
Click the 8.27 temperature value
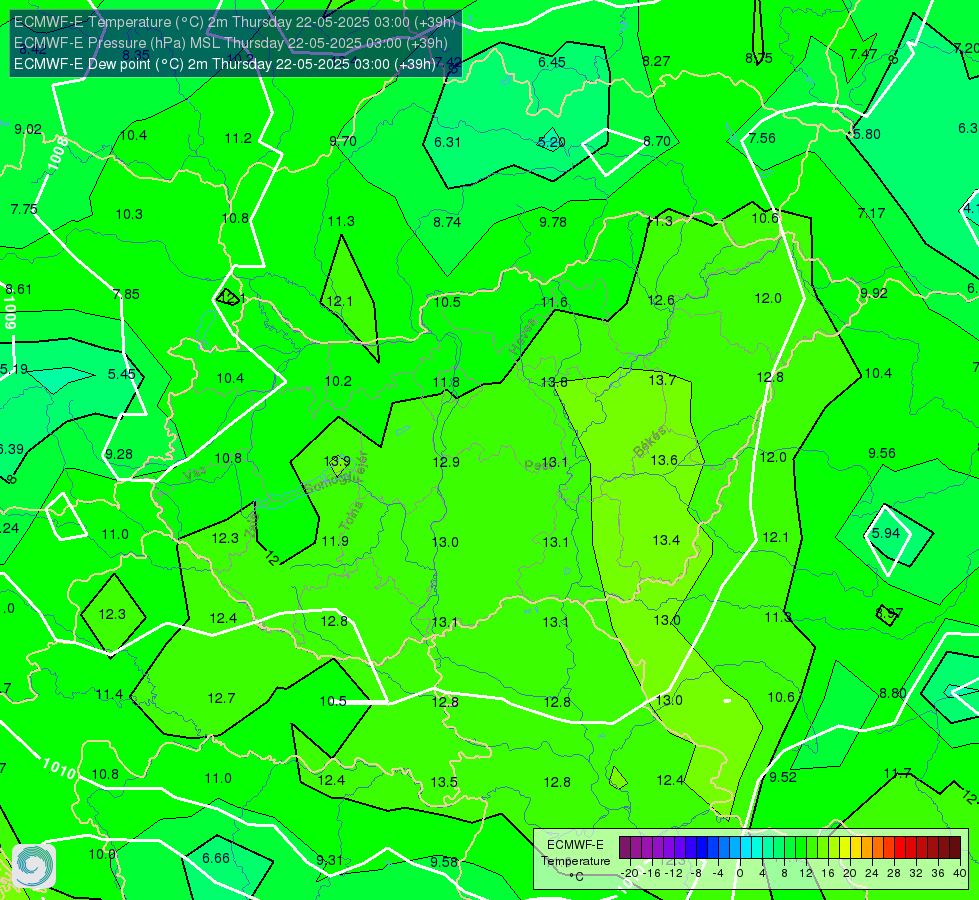click(656, 61)
